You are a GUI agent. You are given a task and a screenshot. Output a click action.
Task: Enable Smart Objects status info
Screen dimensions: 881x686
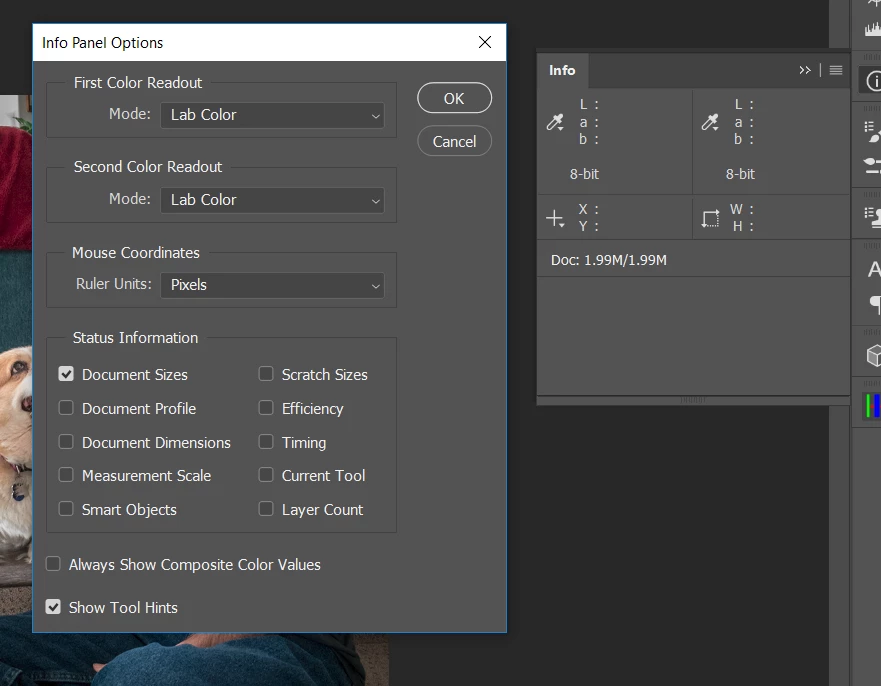pos(66,509)
